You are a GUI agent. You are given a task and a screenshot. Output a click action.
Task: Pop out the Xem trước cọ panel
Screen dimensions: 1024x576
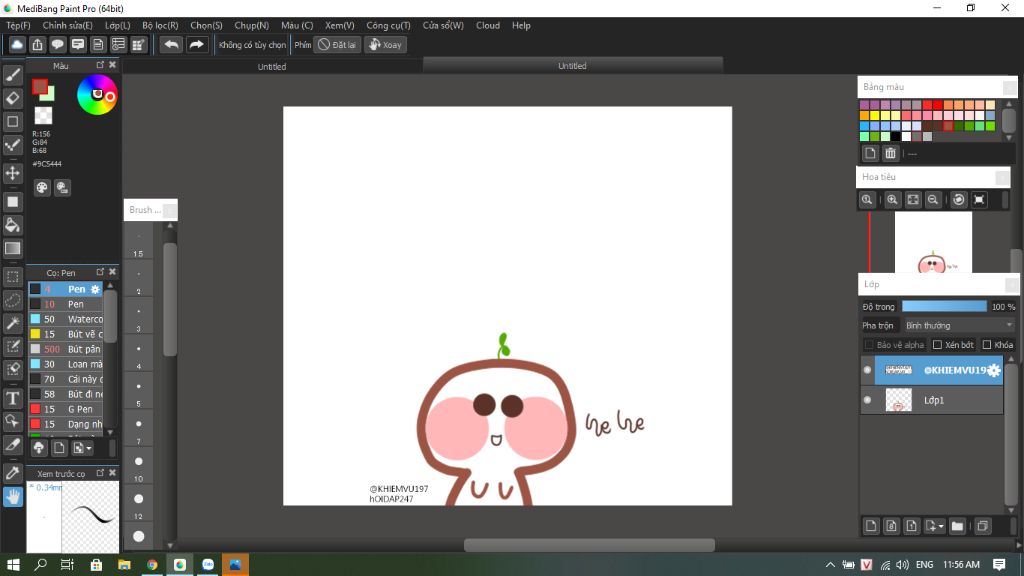pyautogui.click(x=100, y=473)
